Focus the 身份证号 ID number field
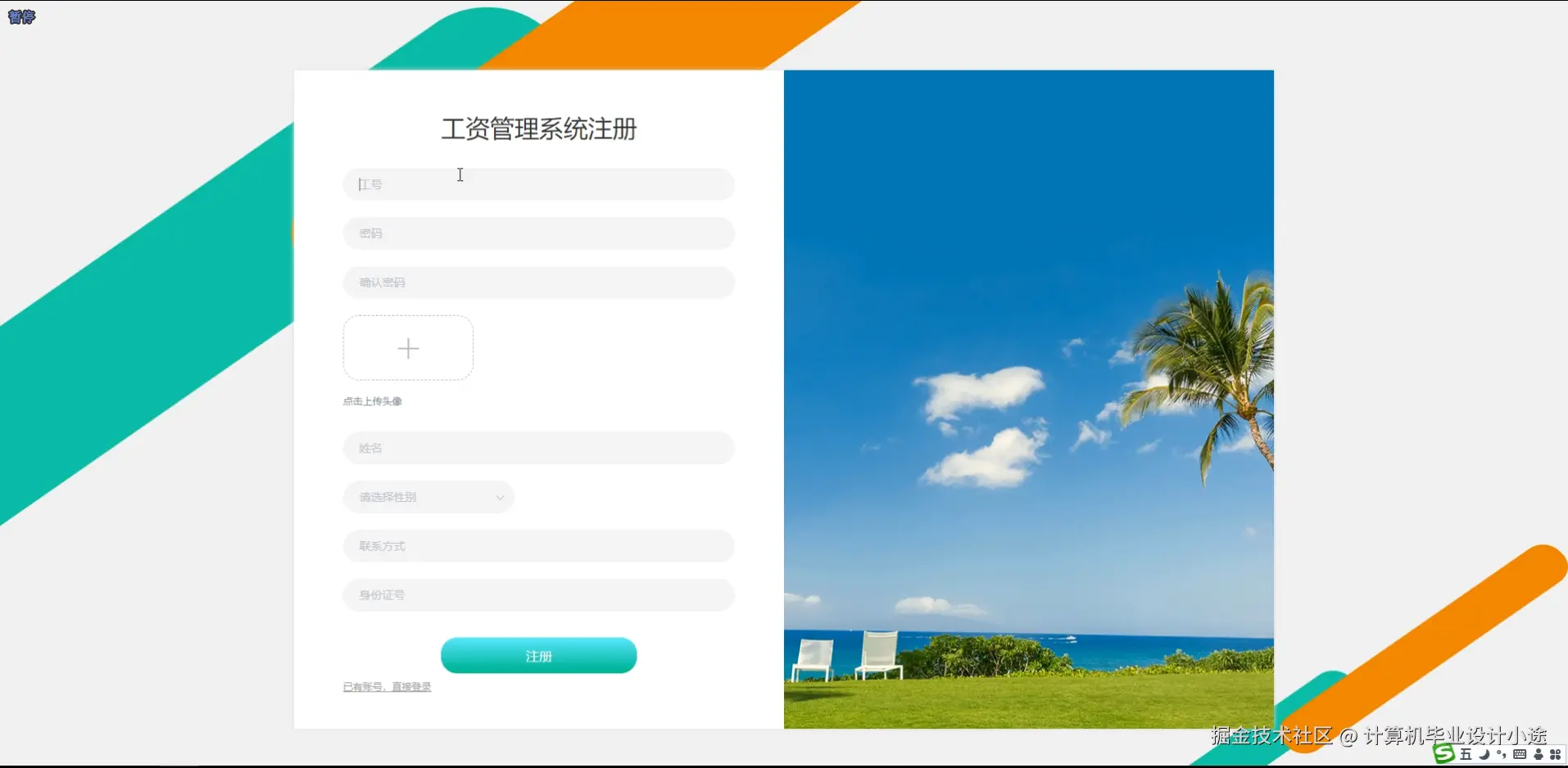The width and height of the screenshot is (1568, 768). 538,595
